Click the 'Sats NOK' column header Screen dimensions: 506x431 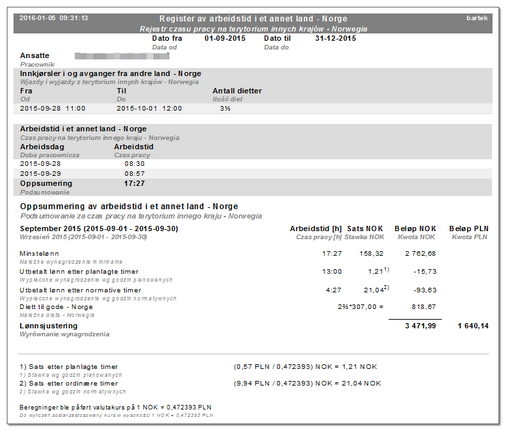(365, 229)
